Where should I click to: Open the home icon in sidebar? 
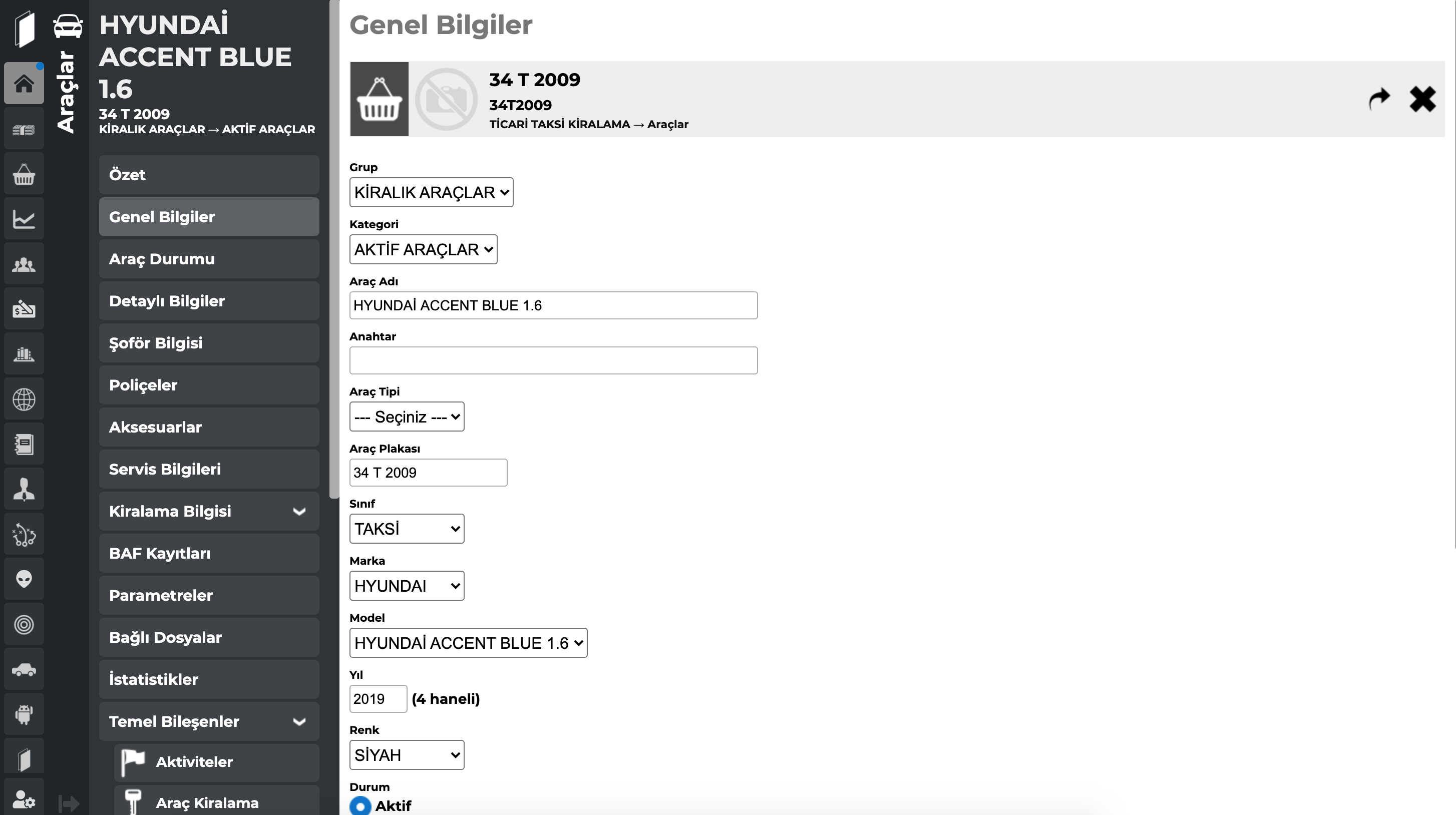coord(24,84)
